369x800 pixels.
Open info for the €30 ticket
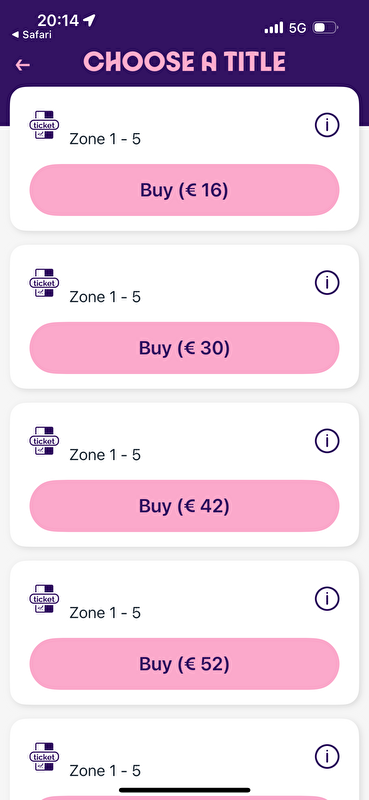point(327,282)
